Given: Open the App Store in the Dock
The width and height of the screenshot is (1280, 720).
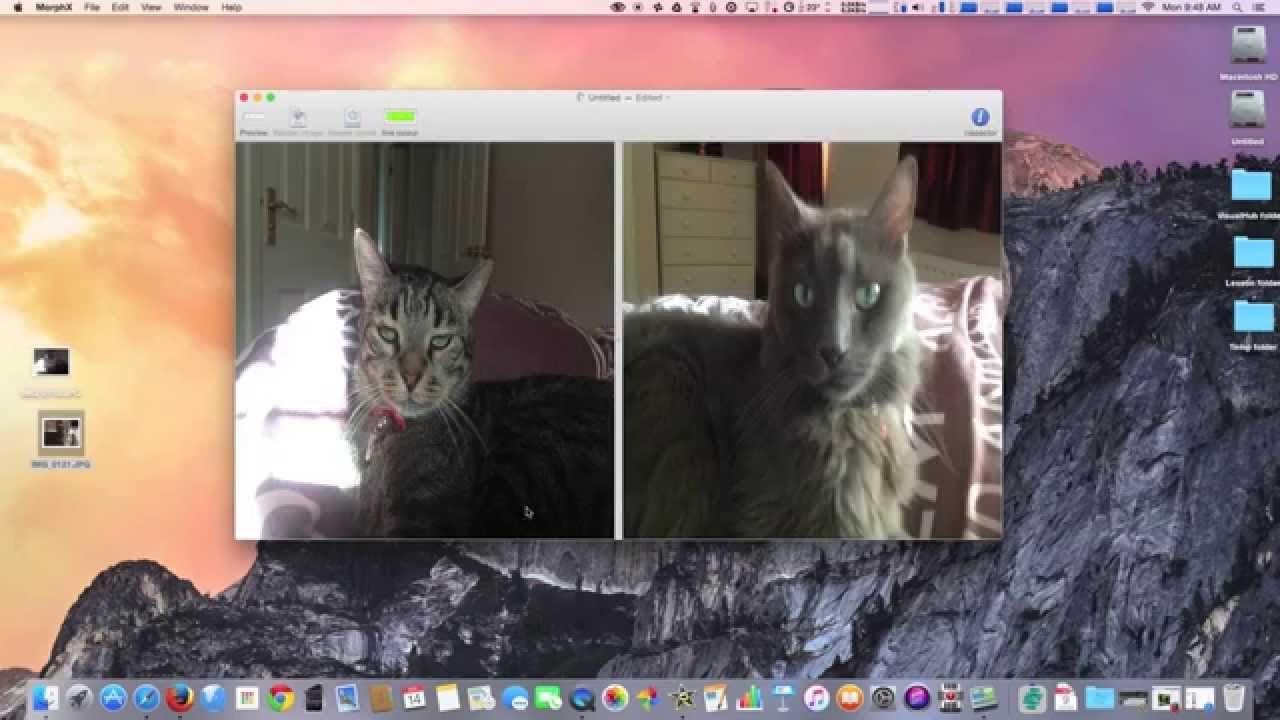Looking at the screenshot, I should (113, 697).
